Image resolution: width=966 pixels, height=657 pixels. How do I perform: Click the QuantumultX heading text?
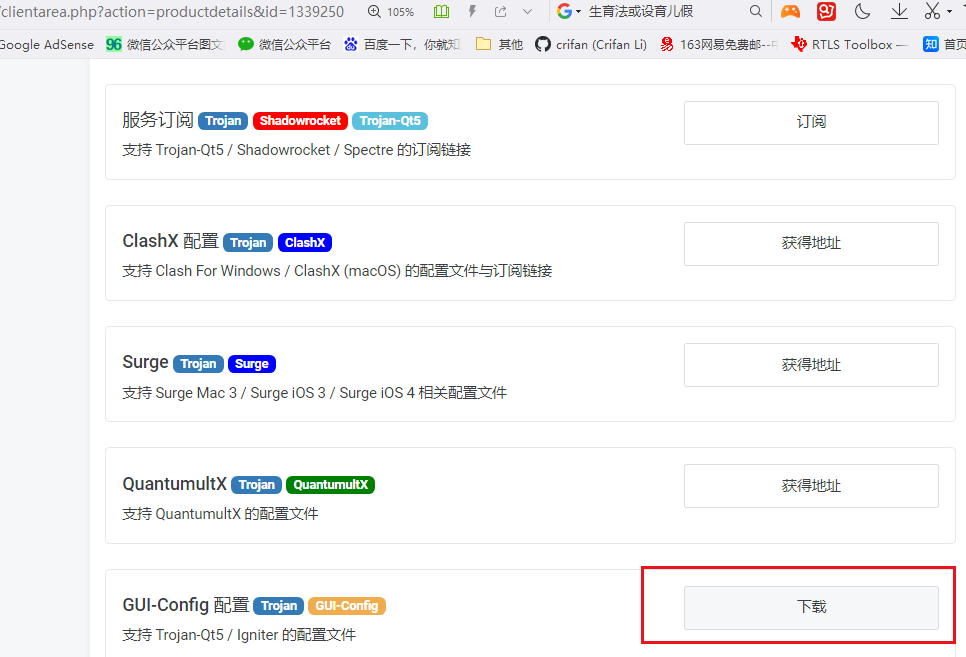[175, 484]
